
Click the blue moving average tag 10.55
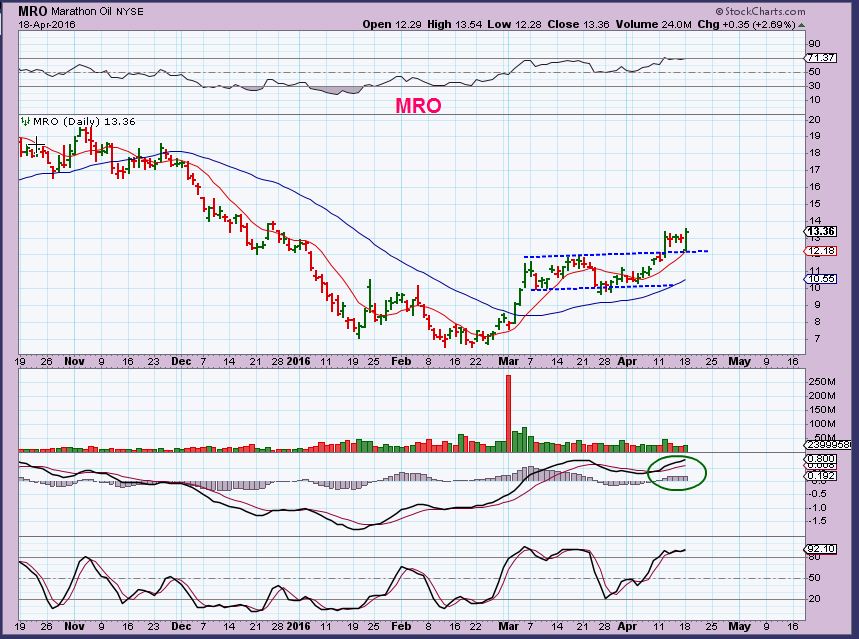point(821,278)
